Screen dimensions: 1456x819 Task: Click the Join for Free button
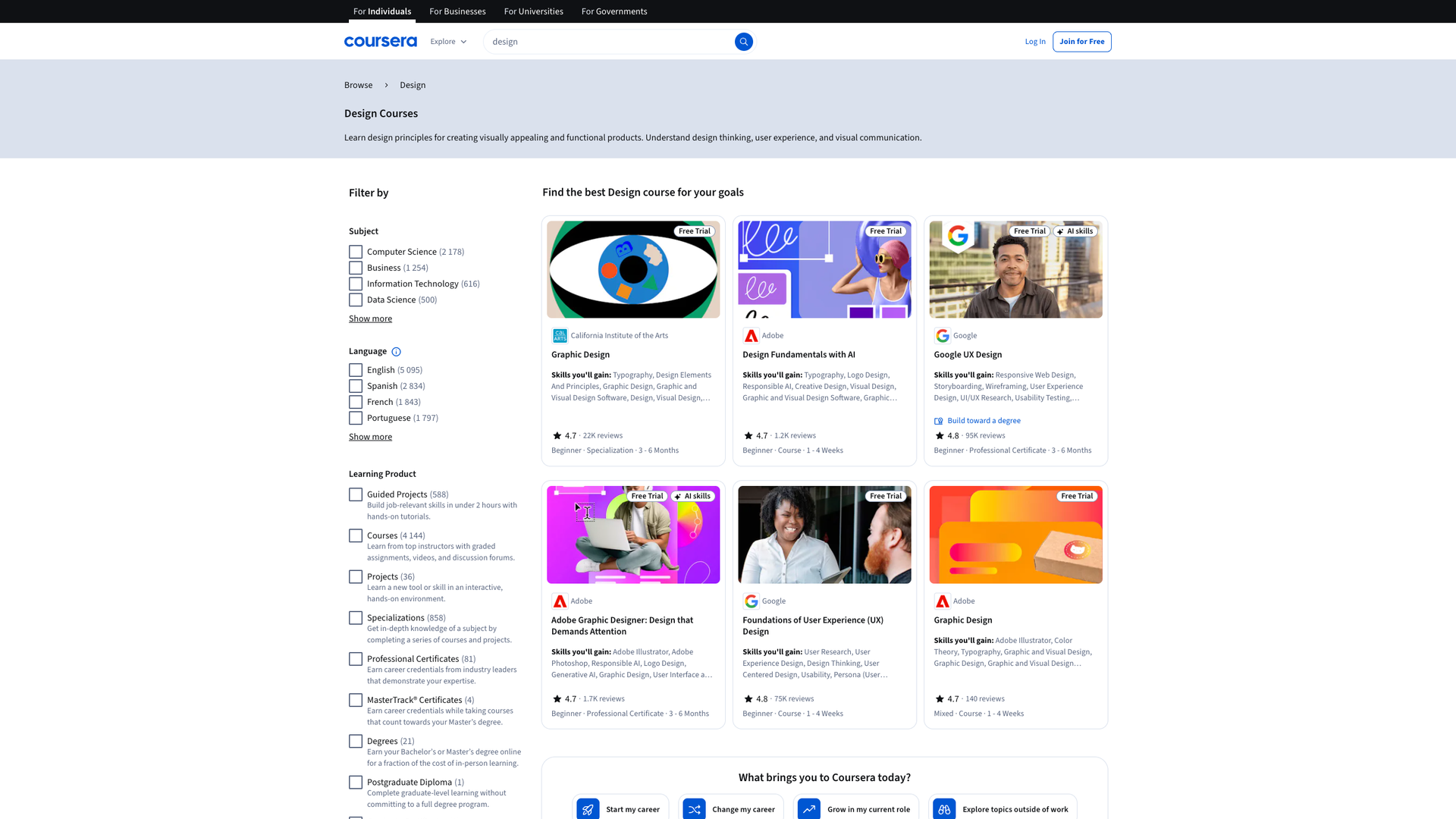(1081, 42)
